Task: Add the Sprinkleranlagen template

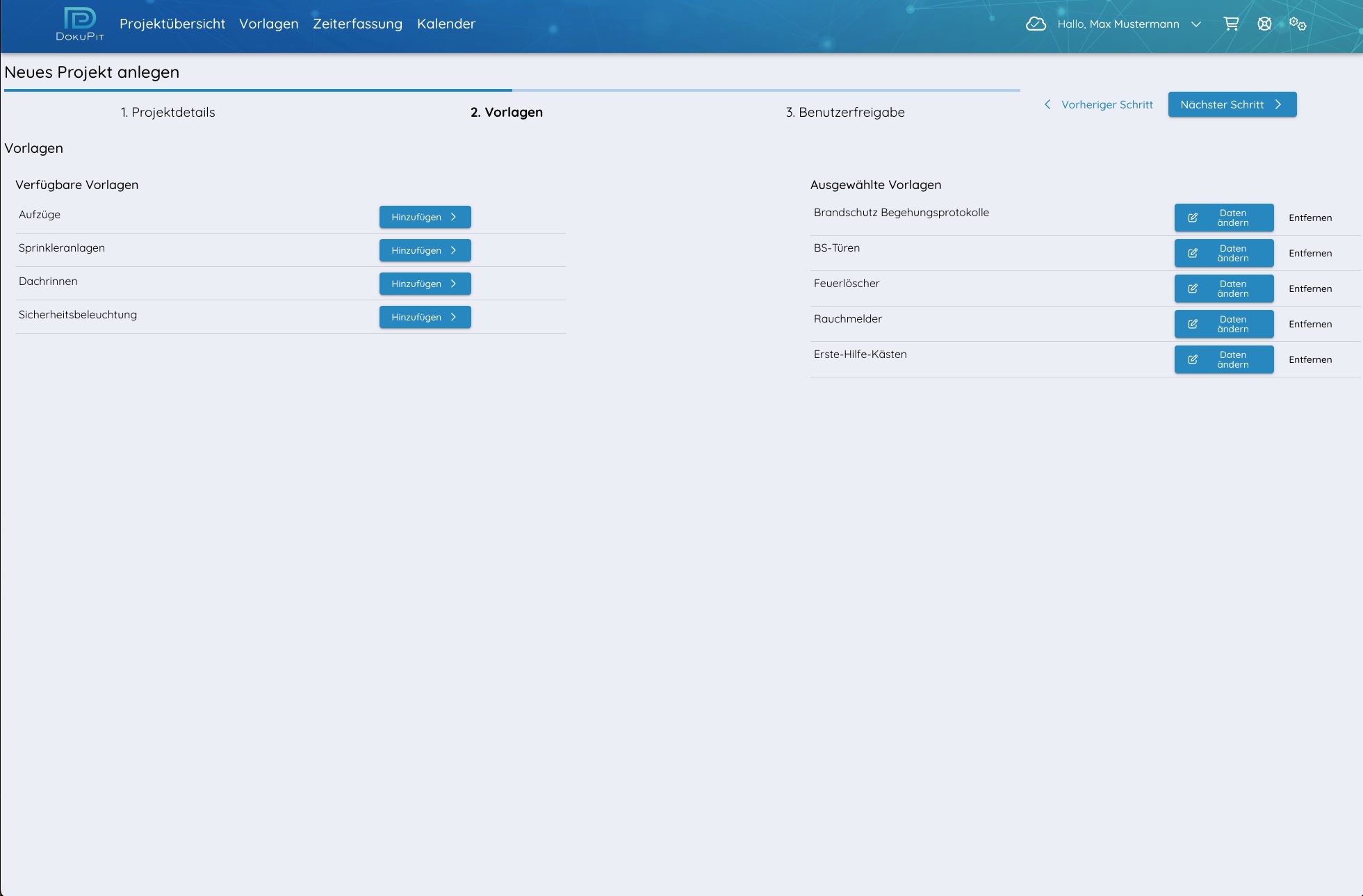Action: pyautogui.click(x=425, y=250)
